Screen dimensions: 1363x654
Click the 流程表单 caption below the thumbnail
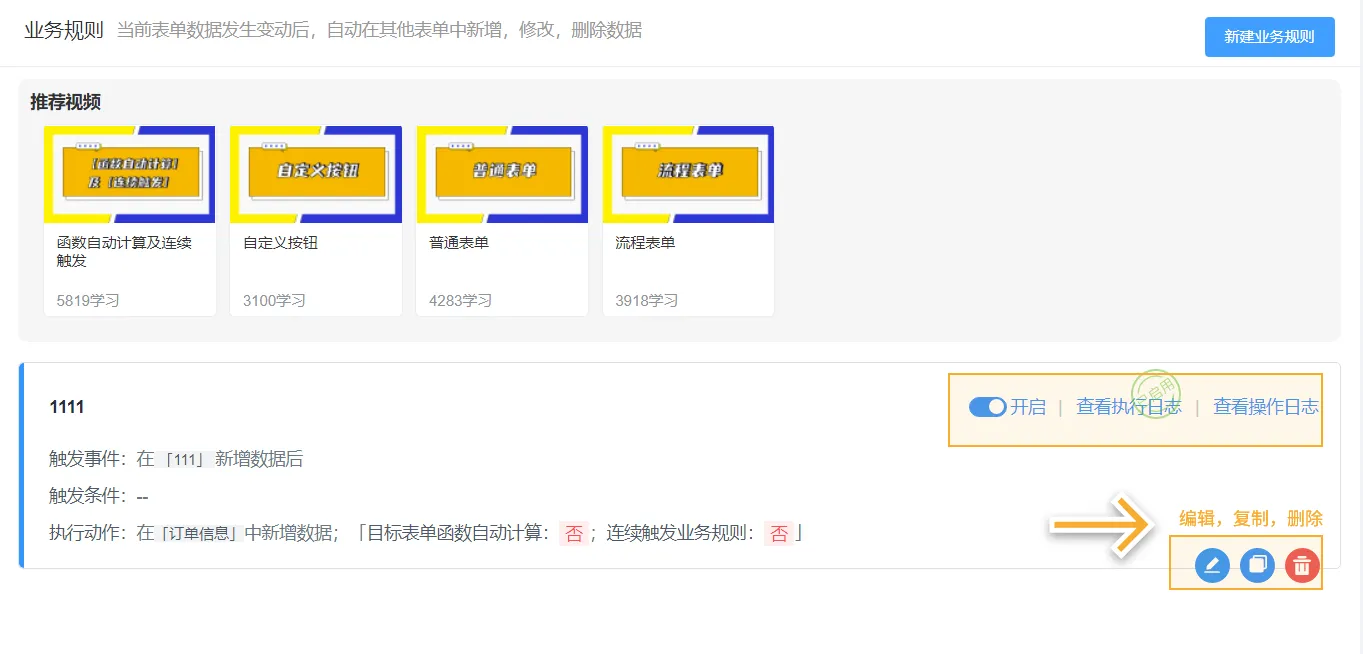click(x=645, y=243)
